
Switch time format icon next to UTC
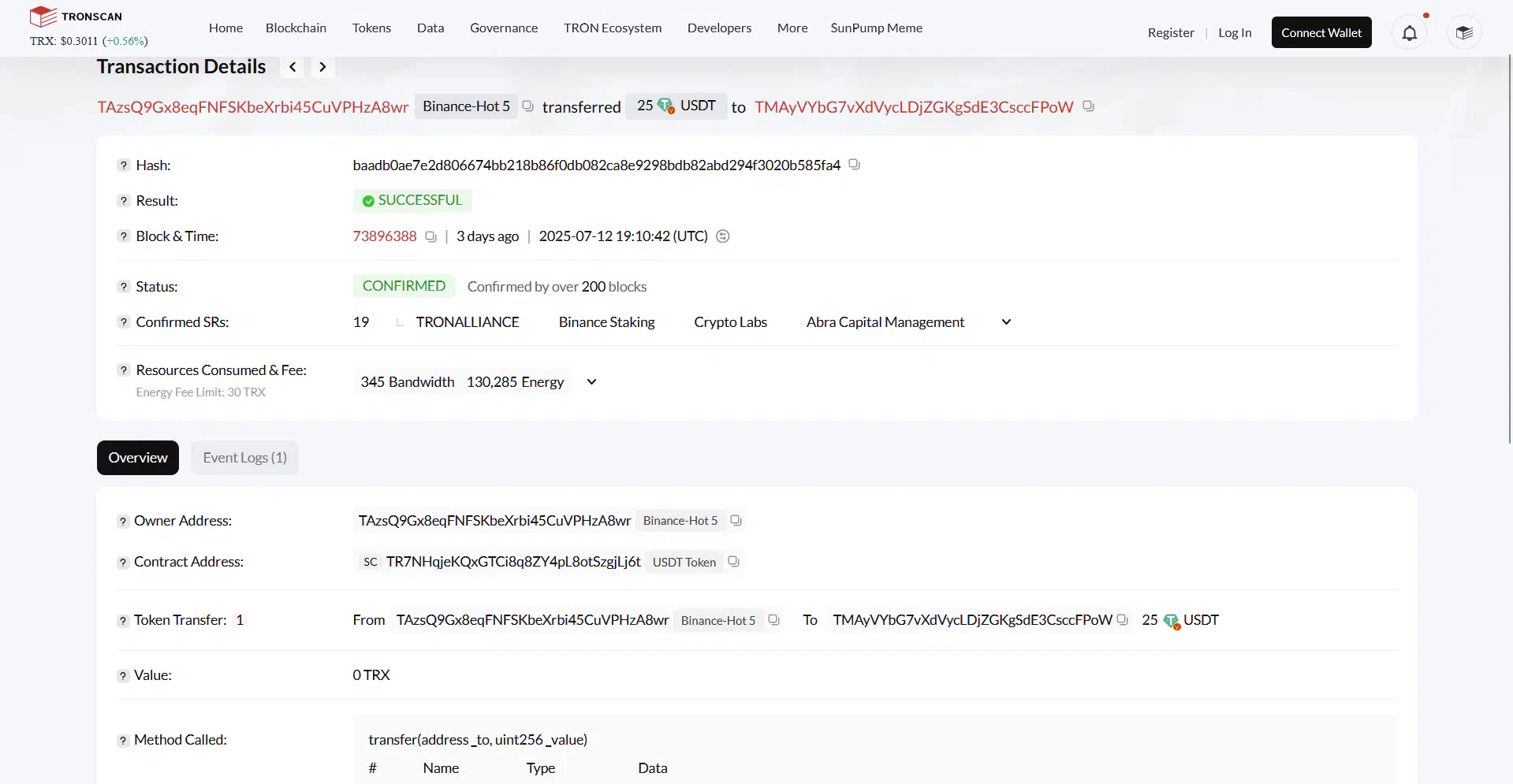722,236
